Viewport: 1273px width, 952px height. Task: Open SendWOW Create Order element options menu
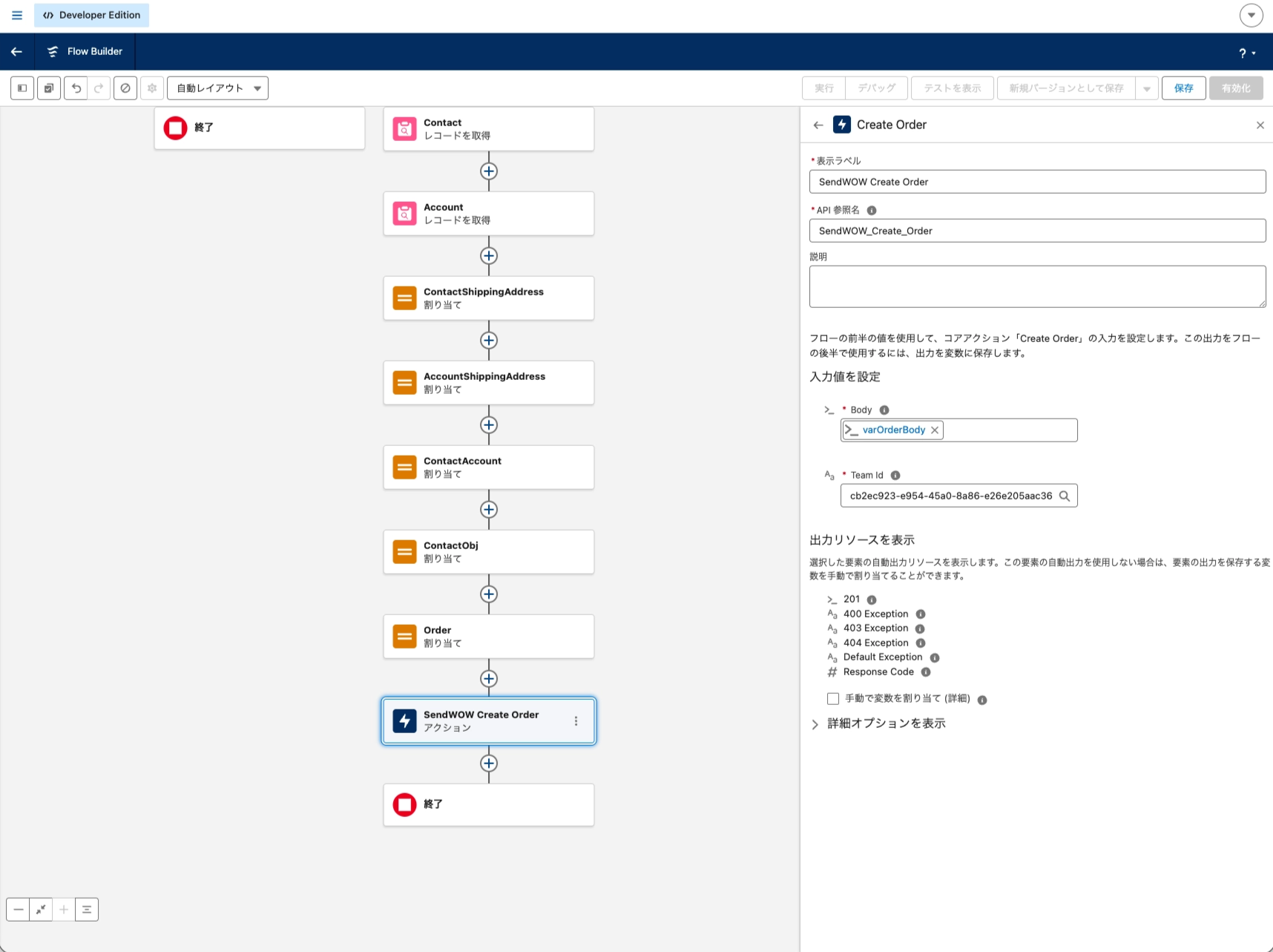(x=576, y=721)
